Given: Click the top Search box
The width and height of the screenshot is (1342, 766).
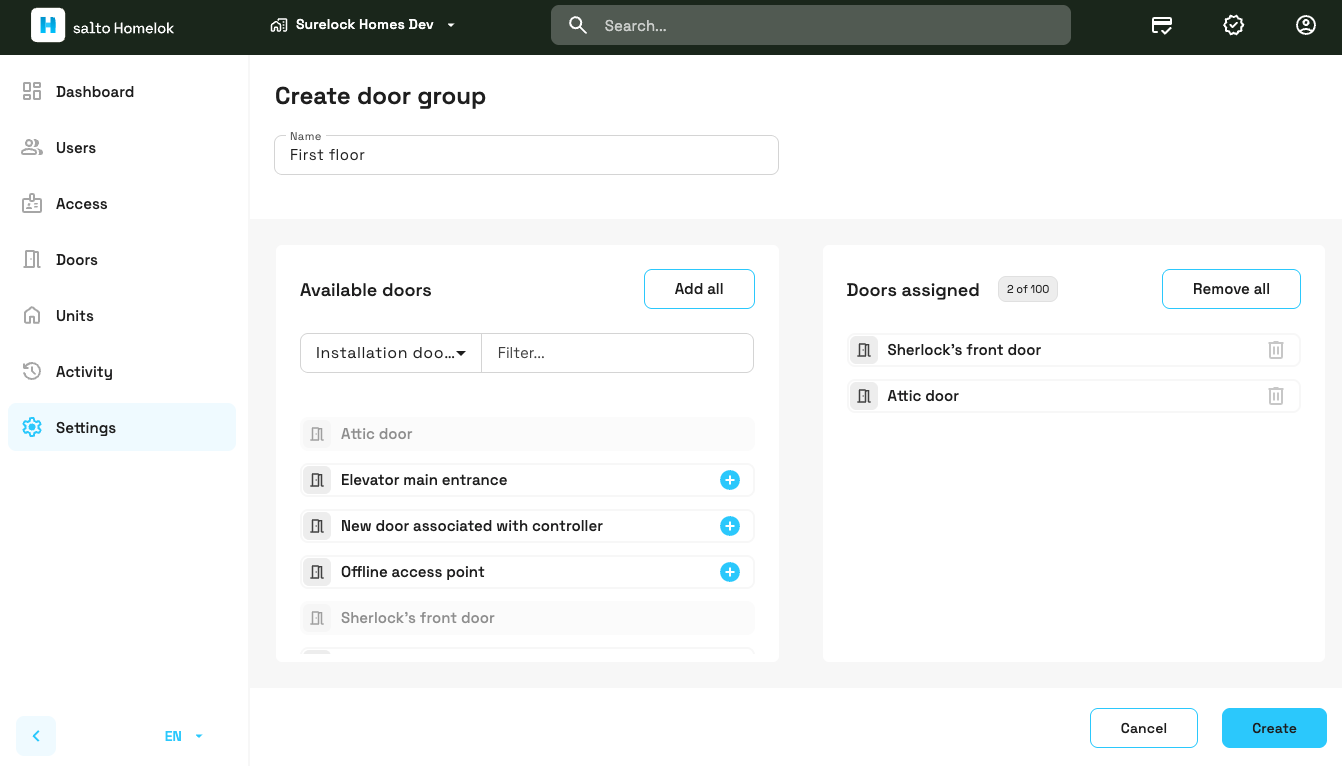Looking at the screenshot, I should [x=811, y=25].
